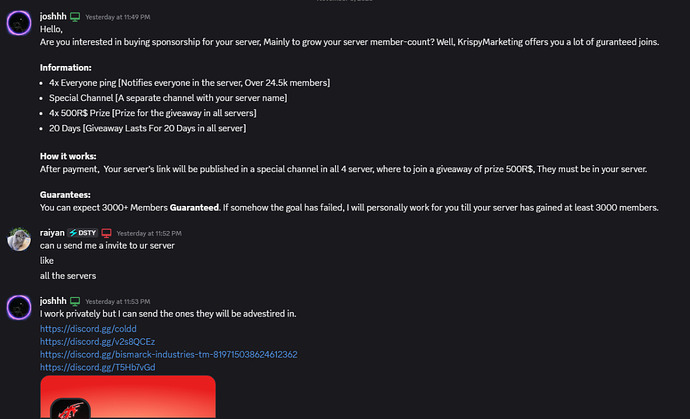
Task: Open the red invite embed image thumbnail
Action: coord(127,397)
